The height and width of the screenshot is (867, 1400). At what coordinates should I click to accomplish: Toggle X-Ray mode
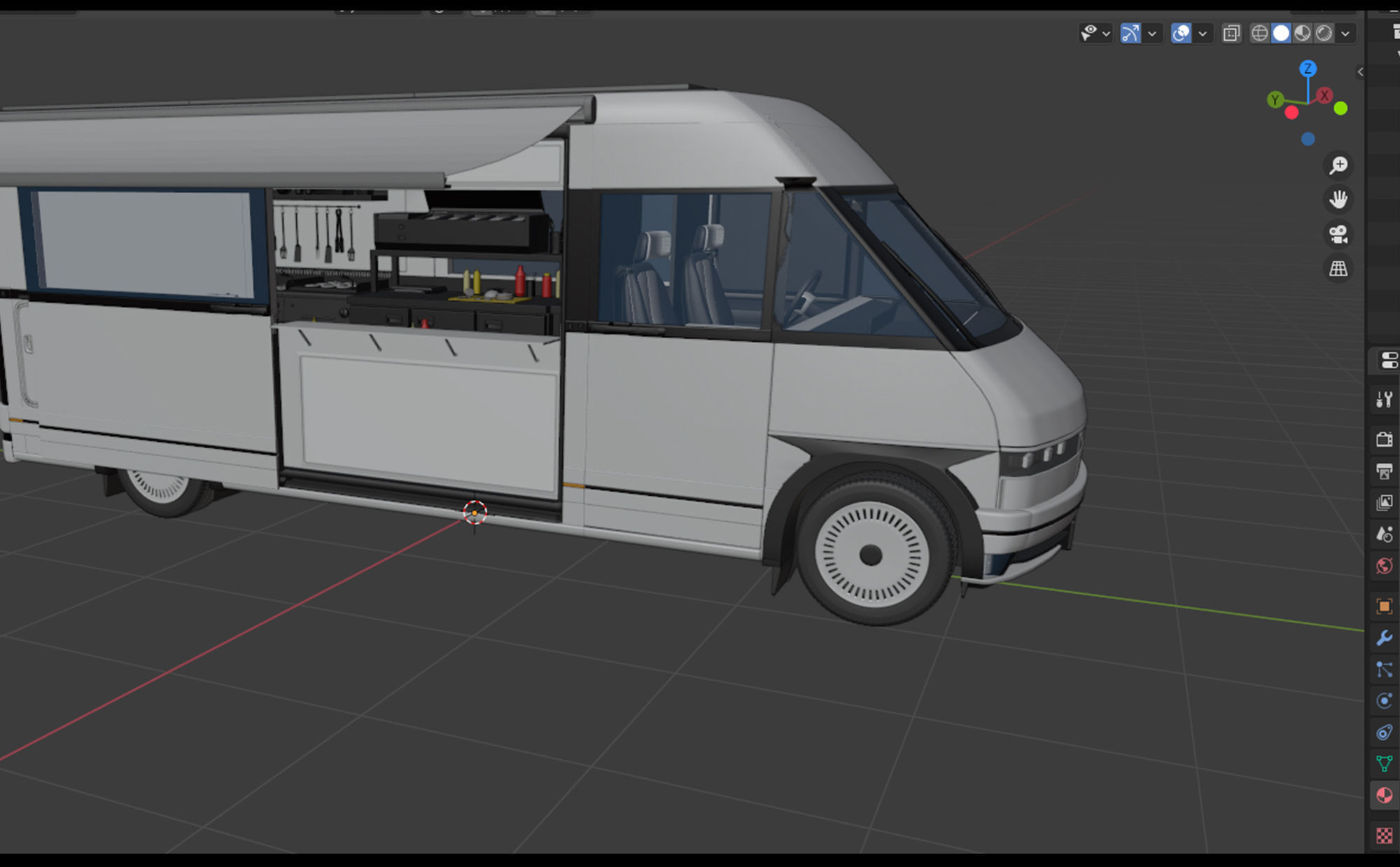coord(1231,33)
